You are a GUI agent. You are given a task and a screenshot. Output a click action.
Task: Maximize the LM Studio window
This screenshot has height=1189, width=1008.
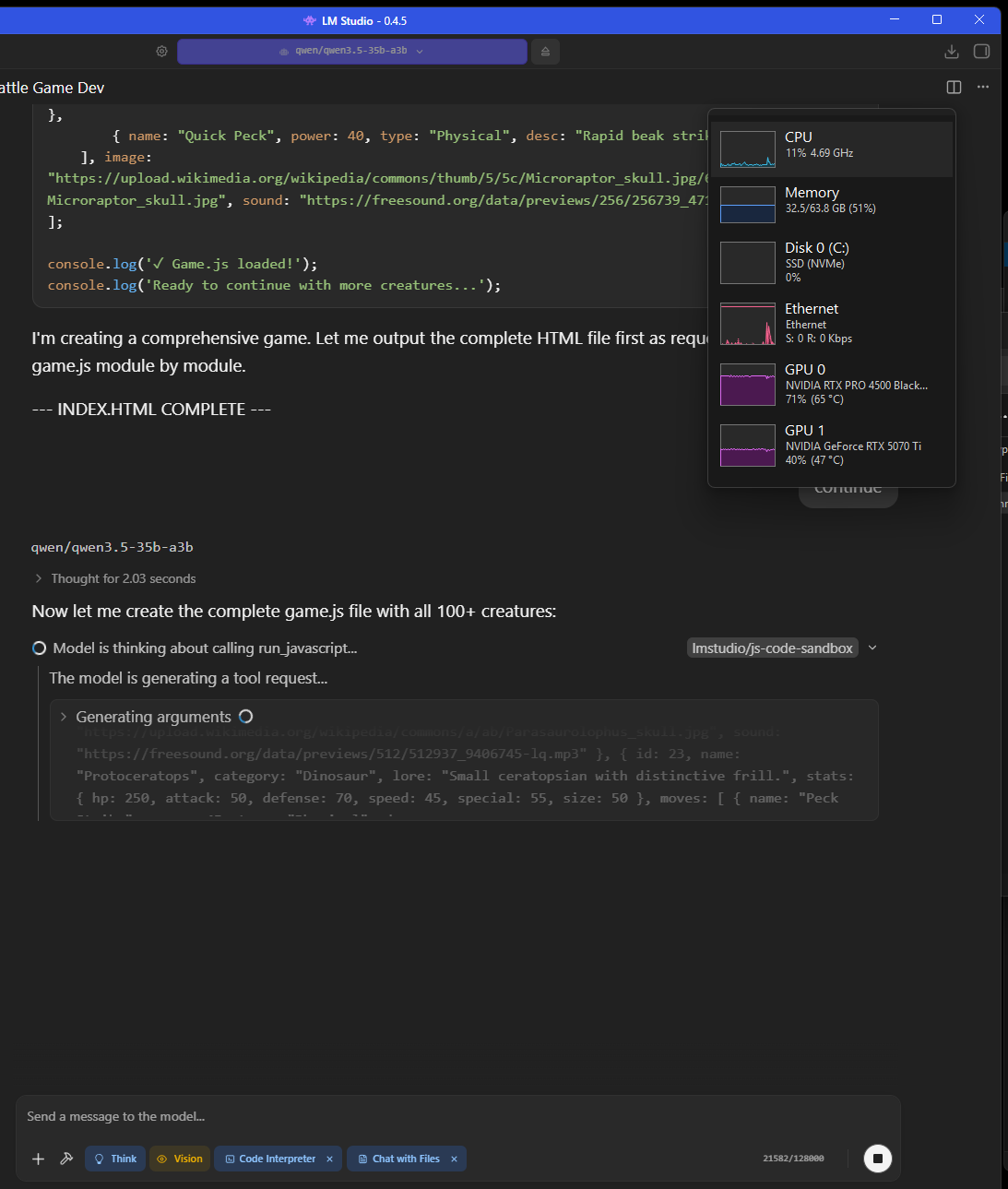click(x=936, y=19)
